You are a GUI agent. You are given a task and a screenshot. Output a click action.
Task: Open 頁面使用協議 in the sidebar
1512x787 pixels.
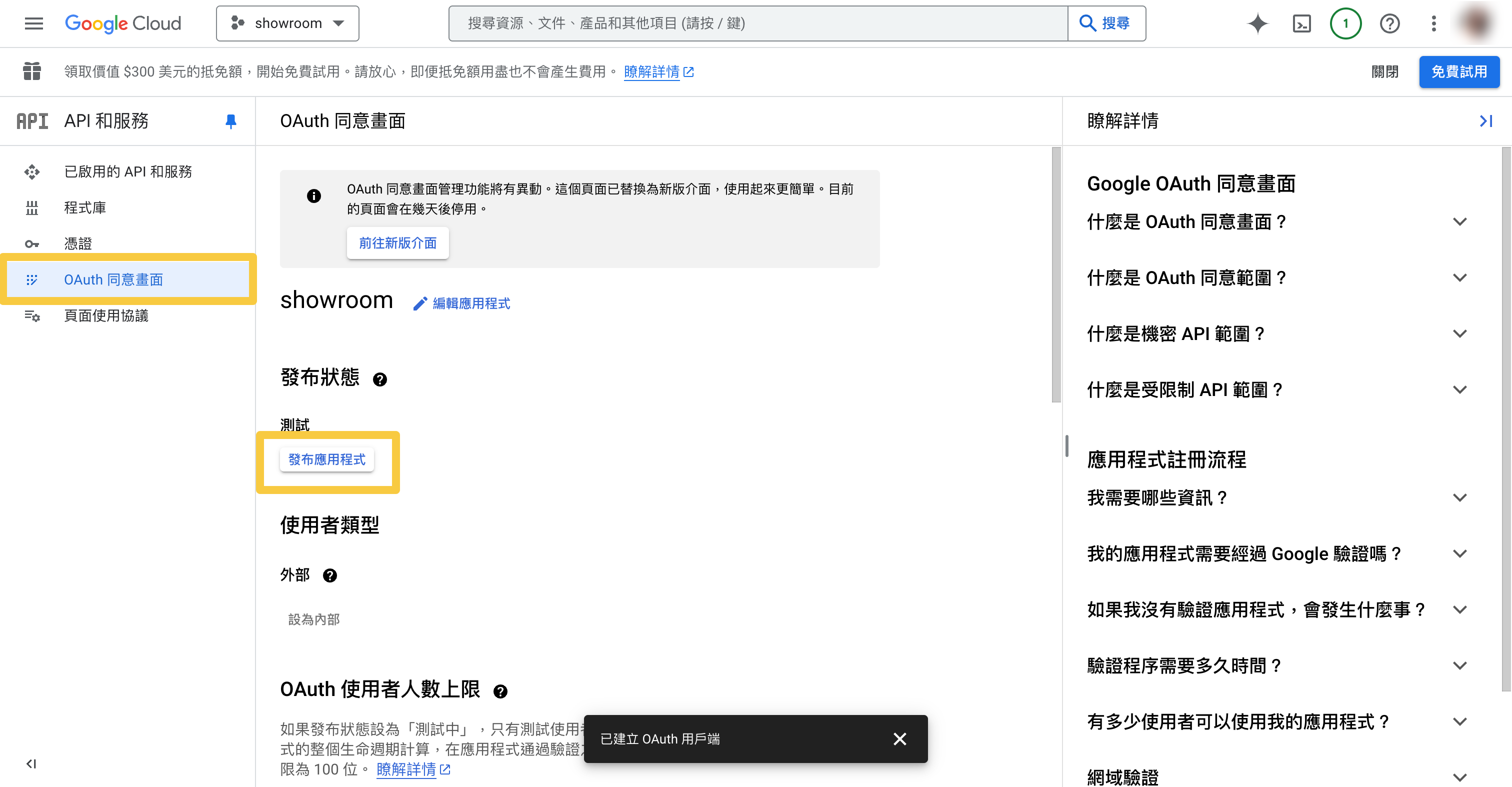tap(128, 315)
